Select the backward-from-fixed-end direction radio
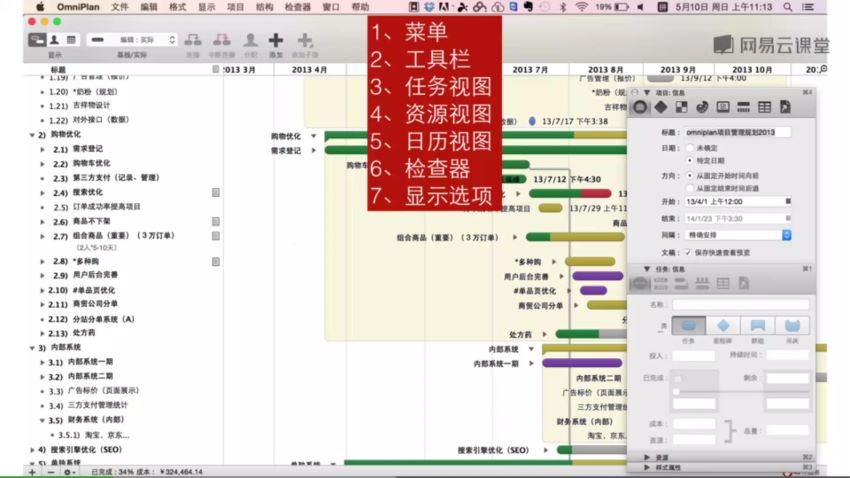Image resolution: width=850 pixels, height=478 pixels. [690, 188]
